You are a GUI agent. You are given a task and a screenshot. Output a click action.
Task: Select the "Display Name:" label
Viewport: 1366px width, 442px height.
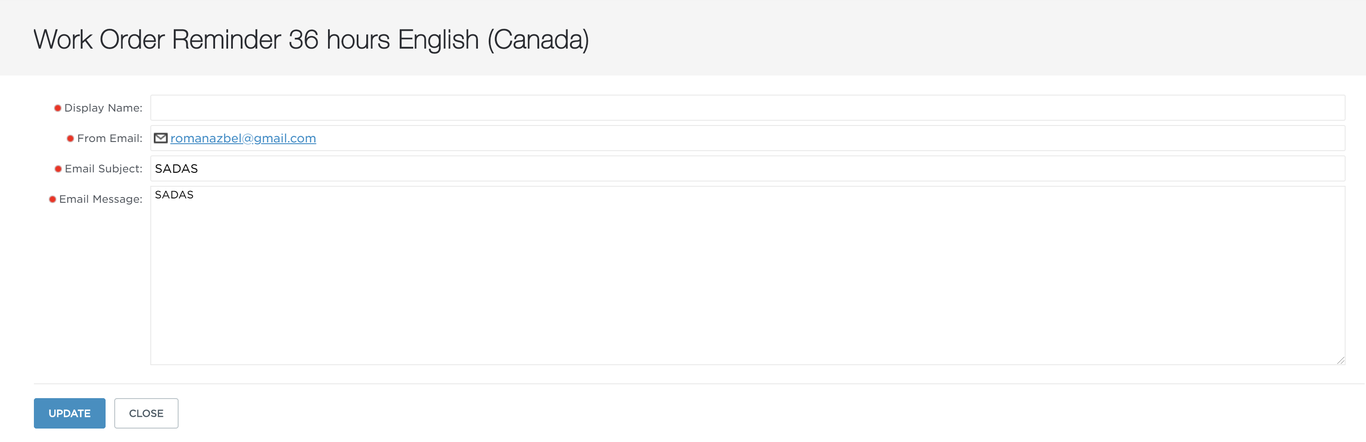(103, 108)
